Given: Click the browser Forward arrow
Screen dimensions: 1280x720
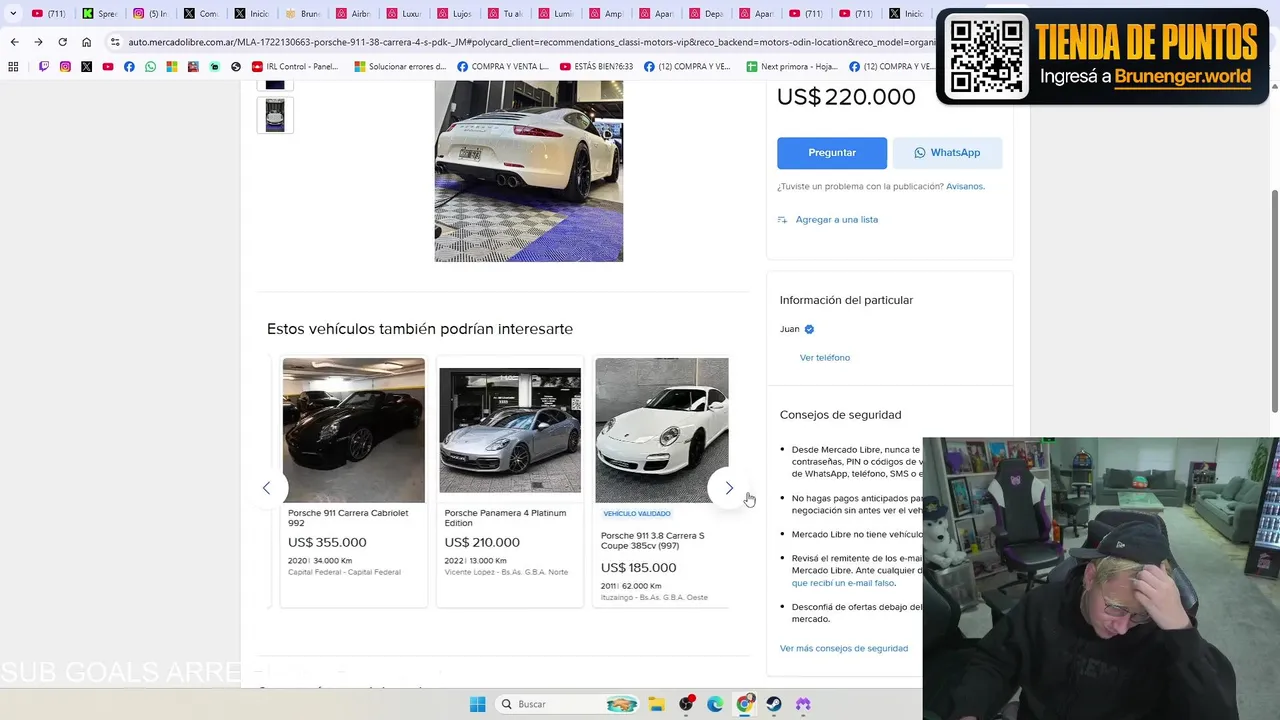Looking at the screenshot, I should pyautogui.click(x=38, y=42).
